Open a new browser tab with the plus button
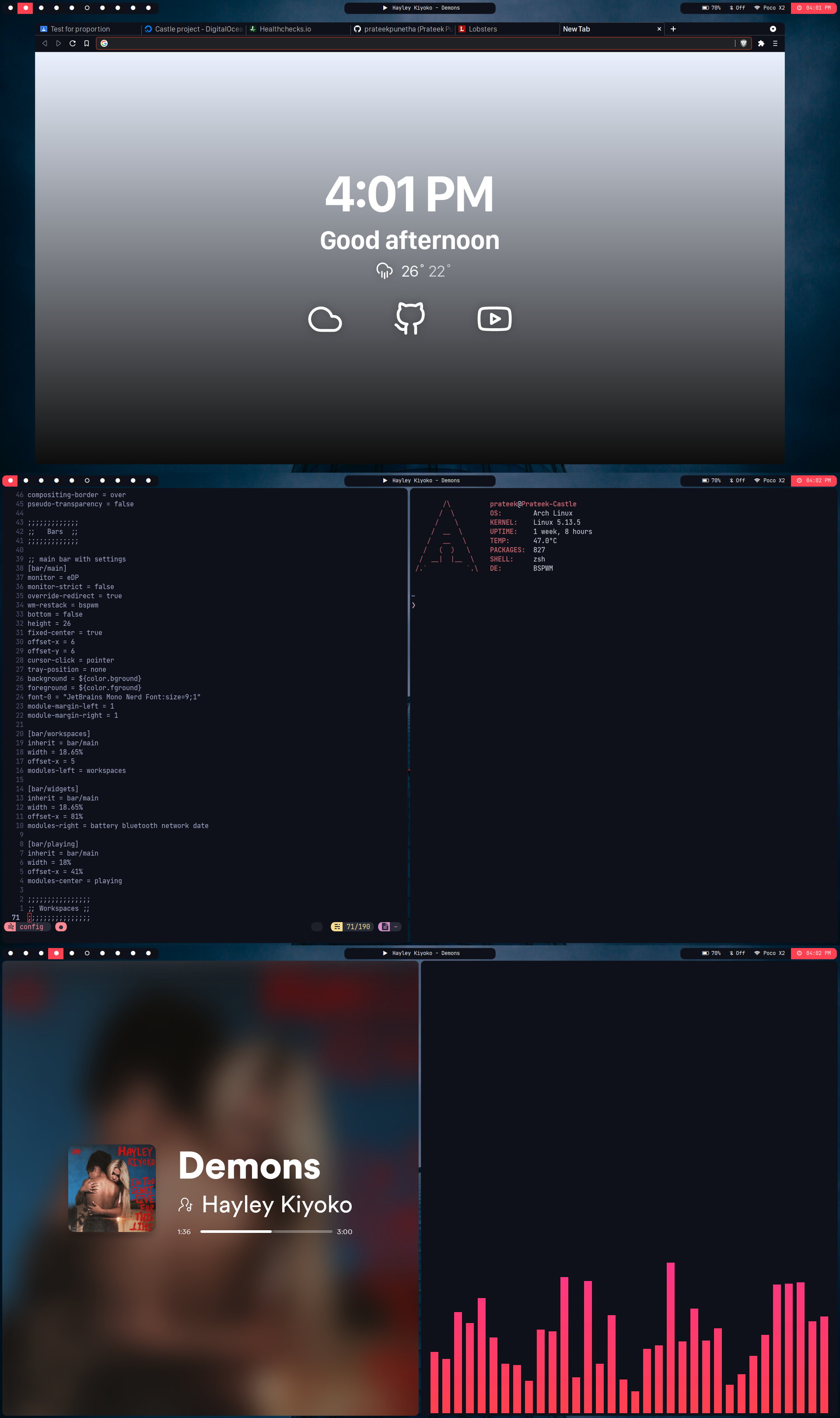 pos(673,29)
